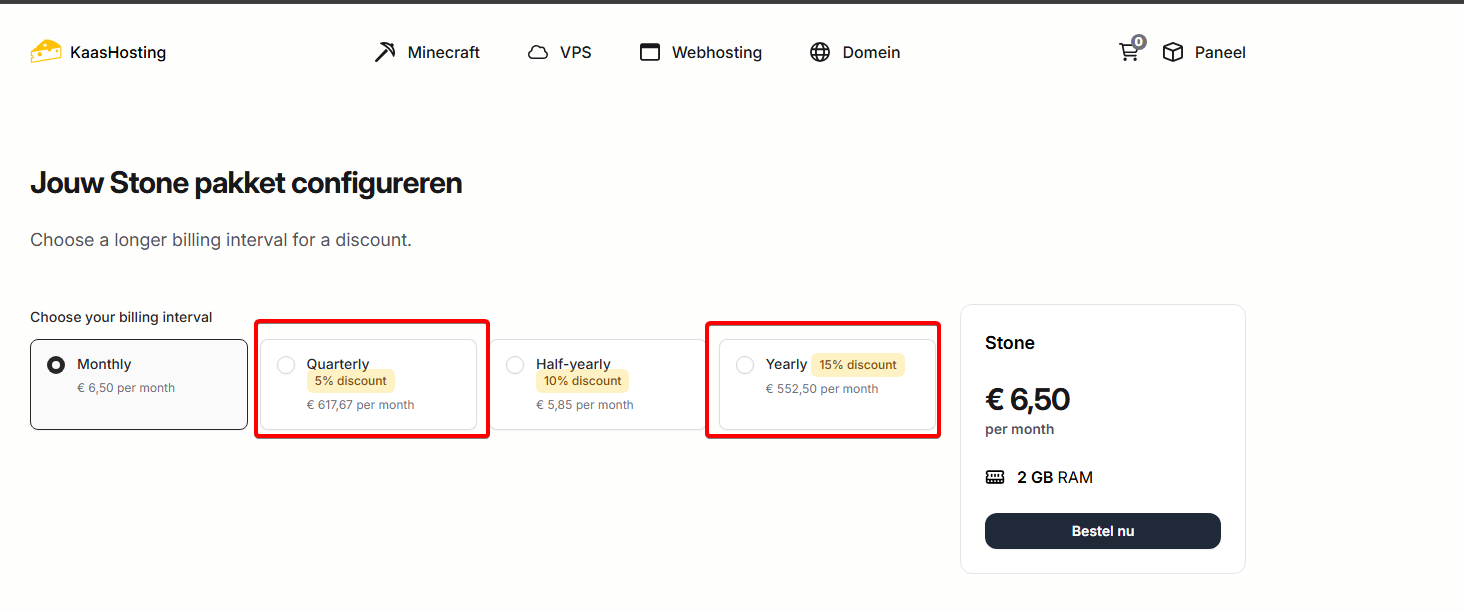Click the RAM memory chip icon
This screenshot has width=1464, height=612.
click(x=995, y=477)
